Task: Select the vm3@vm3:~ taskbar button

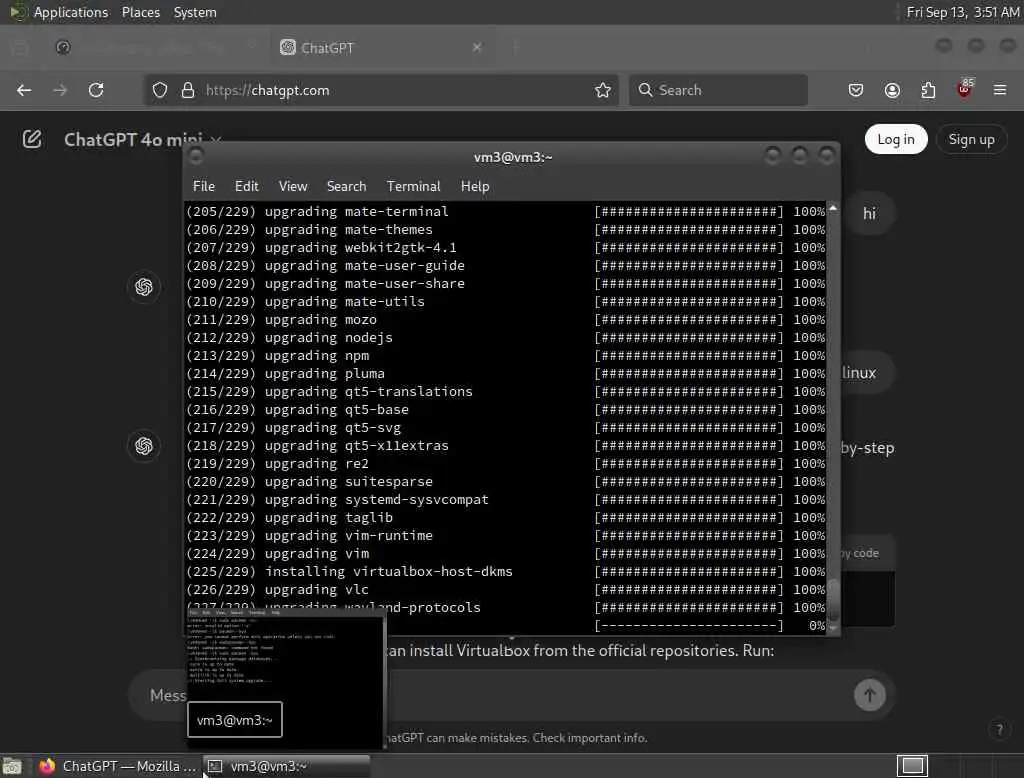Action: click(286, 766)
